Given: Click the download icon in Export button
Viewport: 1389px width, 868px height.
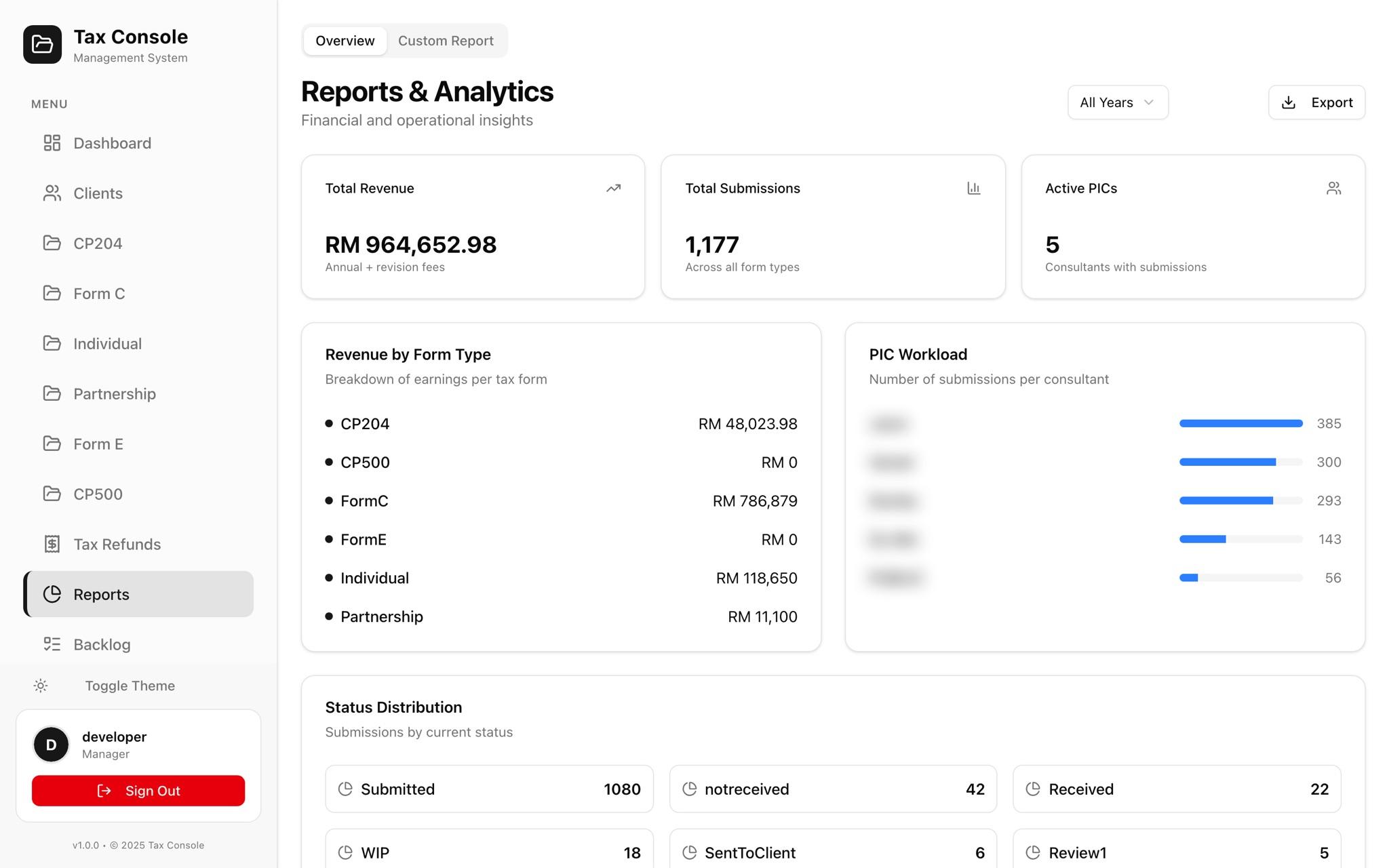Looking at the screenshot, I should pyautogui.click(x=1289, y=102).
